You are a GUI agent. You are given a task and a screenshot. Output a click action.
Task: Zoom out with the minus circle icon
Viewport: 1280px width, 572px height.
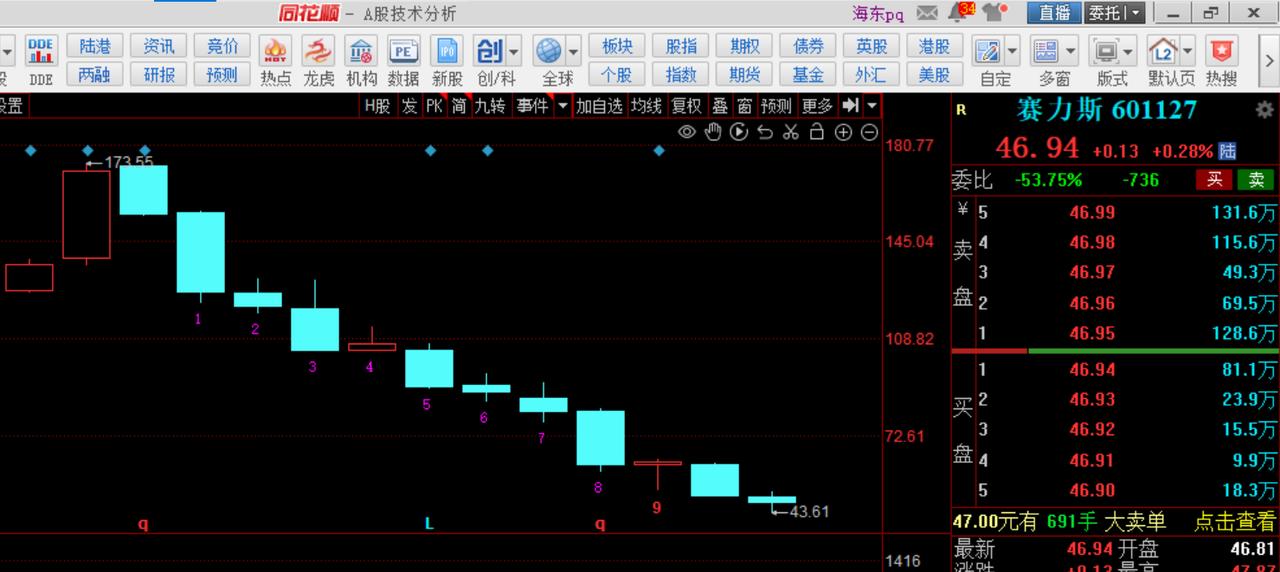[869, 132]
